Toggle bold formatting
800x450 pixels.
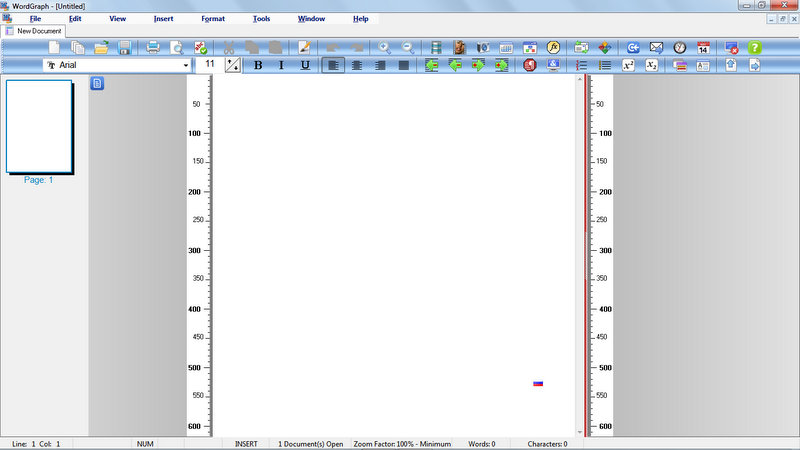click(x=258, y=65)
